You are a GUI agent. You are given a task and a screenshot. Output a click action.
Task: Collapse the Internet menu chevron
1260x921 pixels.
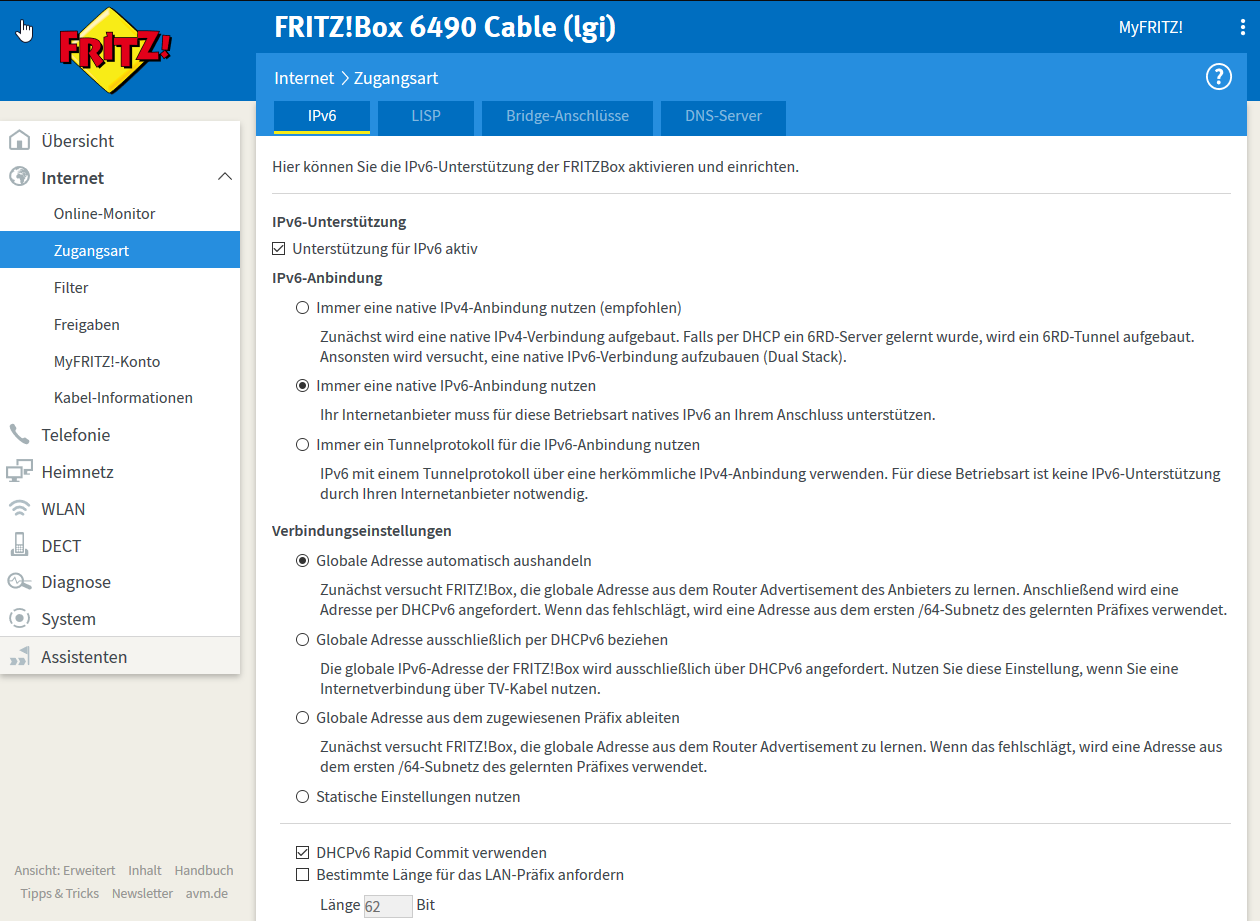pyautogui.click(x=225, y=177)
